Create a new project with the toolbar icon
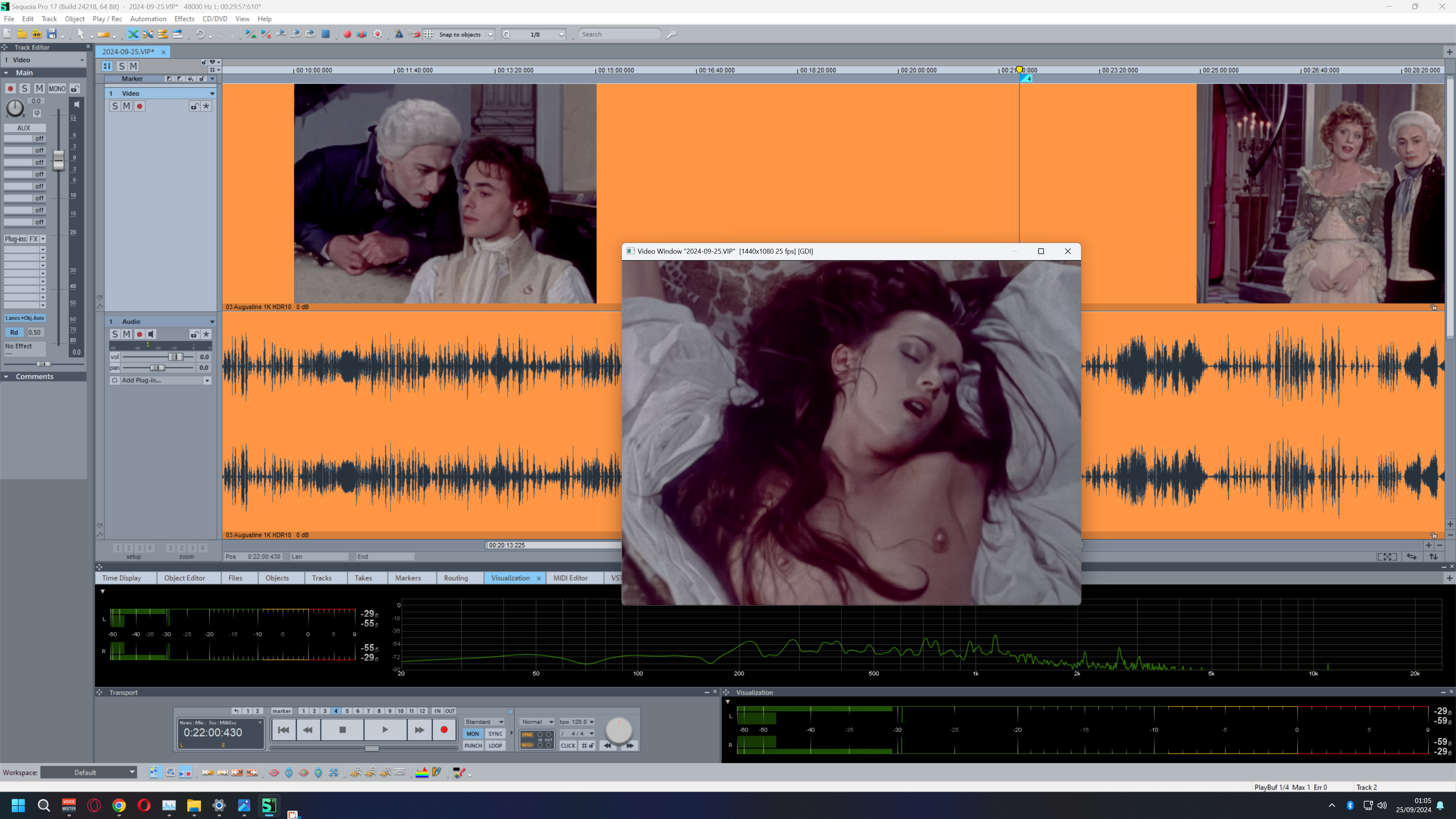1456x819 pixels. point(7,34)
